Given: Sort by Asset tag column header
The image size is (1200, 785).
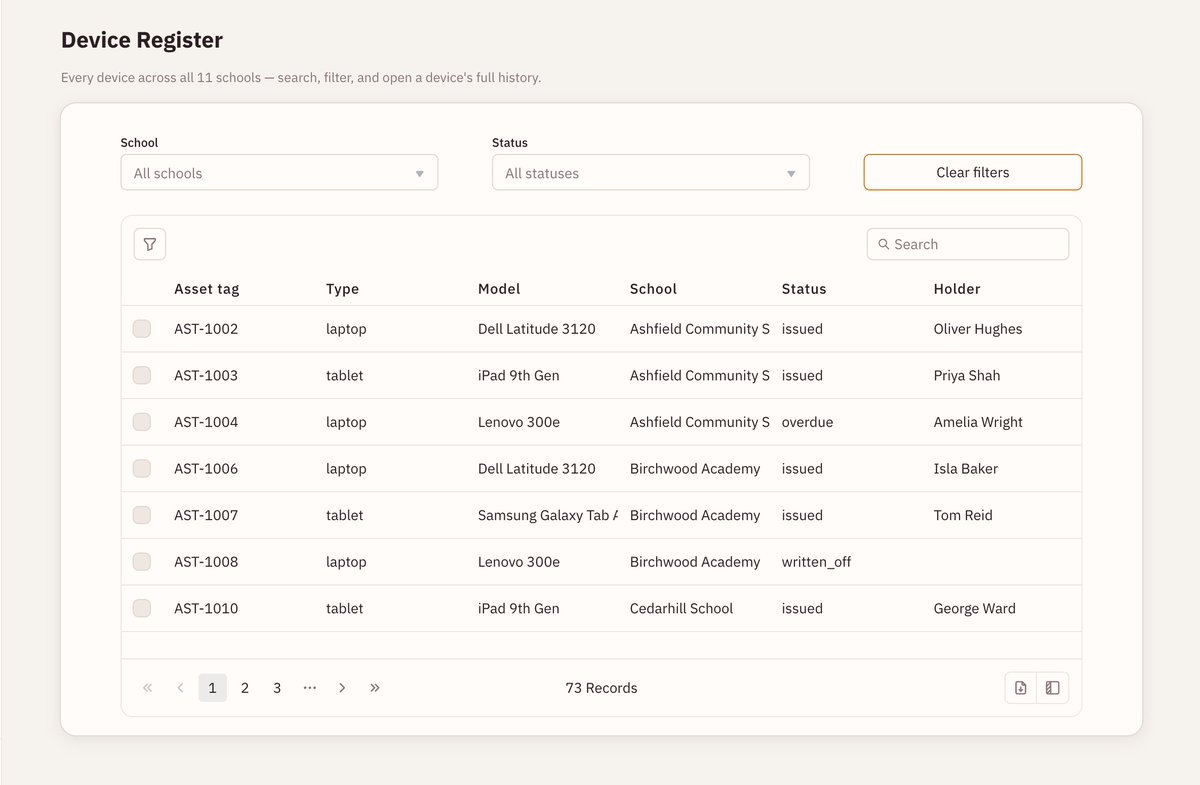Looking at the screenshot, I should coord(207,289).
